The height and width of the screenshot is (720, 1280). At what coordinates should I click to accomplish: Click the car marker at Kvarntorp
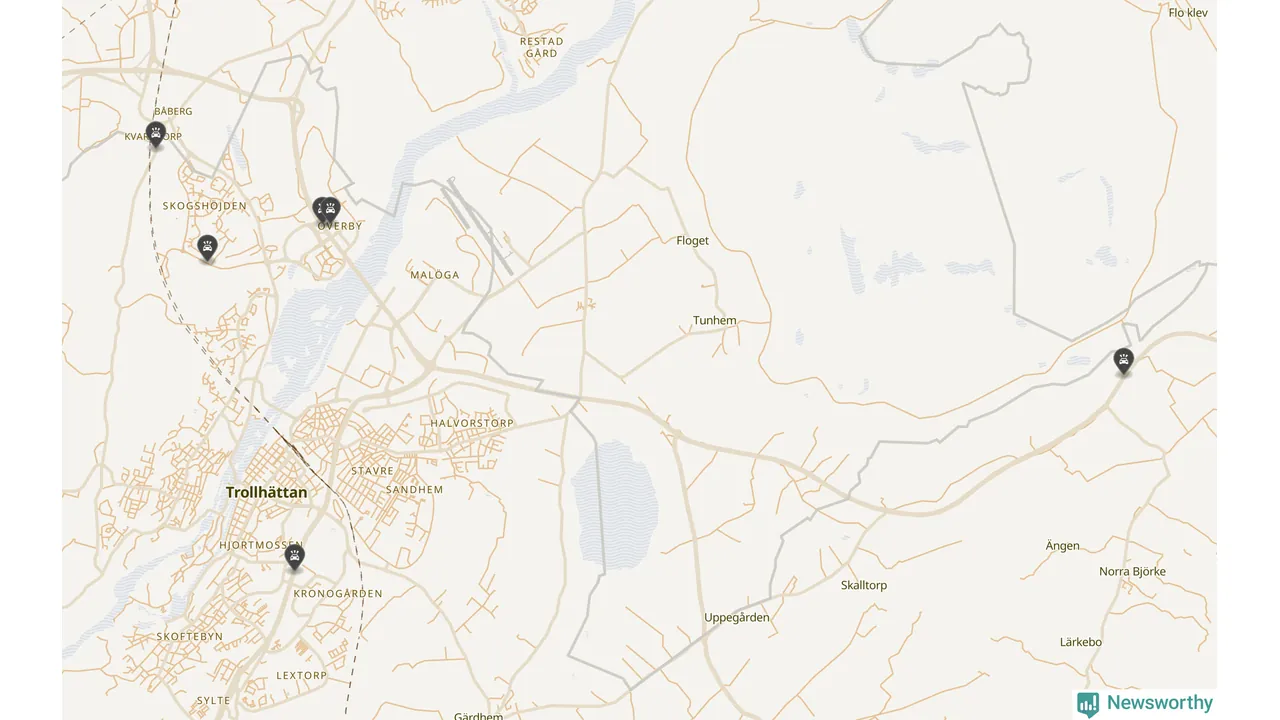point(155,134)
